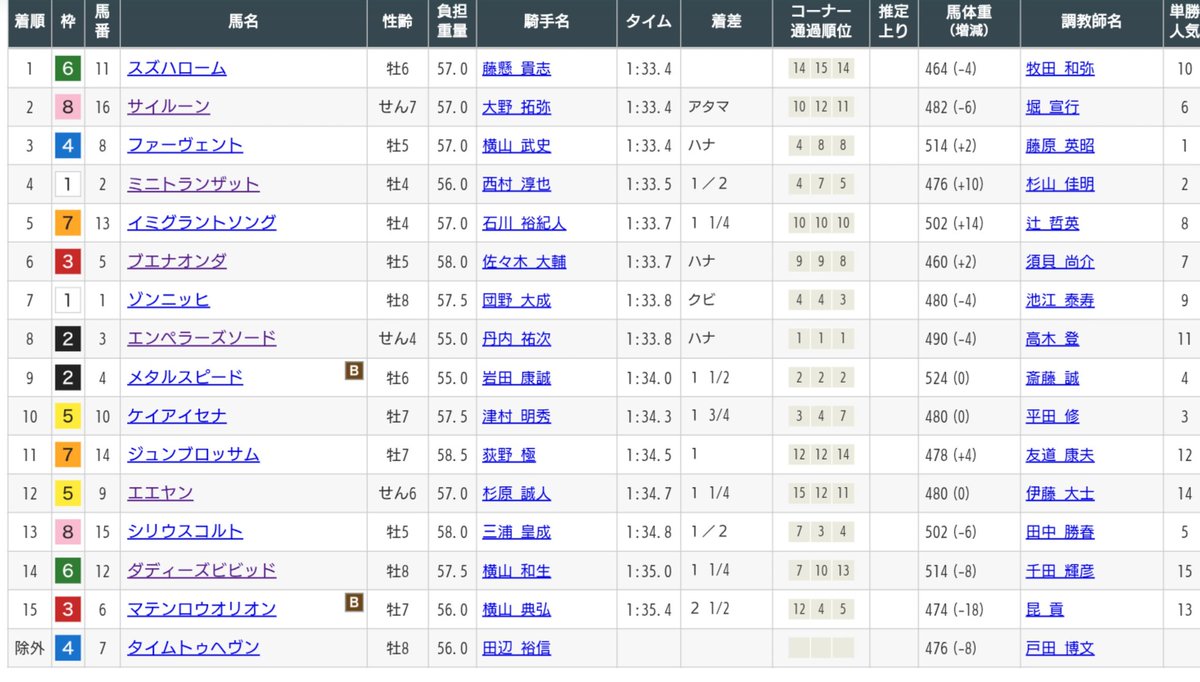The height and width of the screenshot is (682, 1200).
Task: Open trainer profile 辻 哲英
Action: pos(1053,224)
